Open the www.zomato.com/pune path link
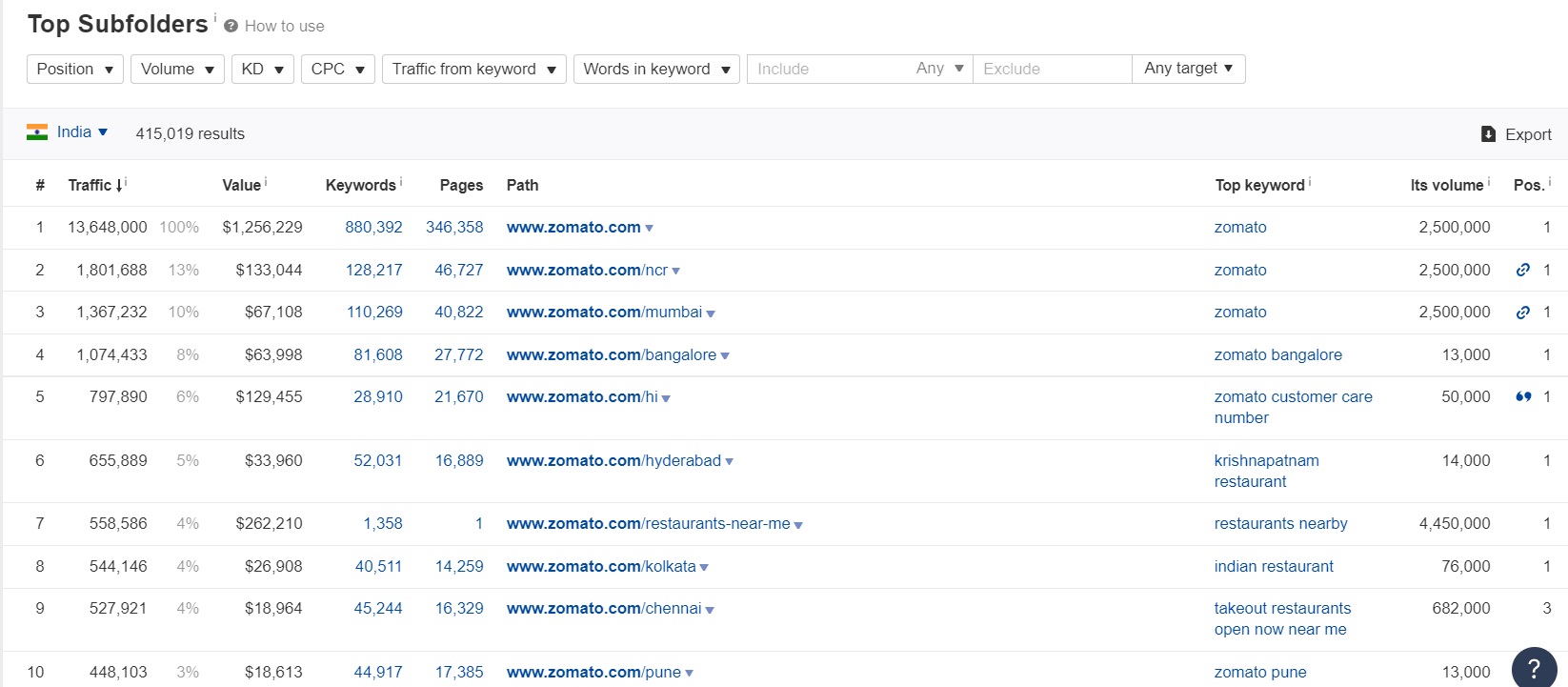This screenshot has height=687, width=1568. [593, 672]
